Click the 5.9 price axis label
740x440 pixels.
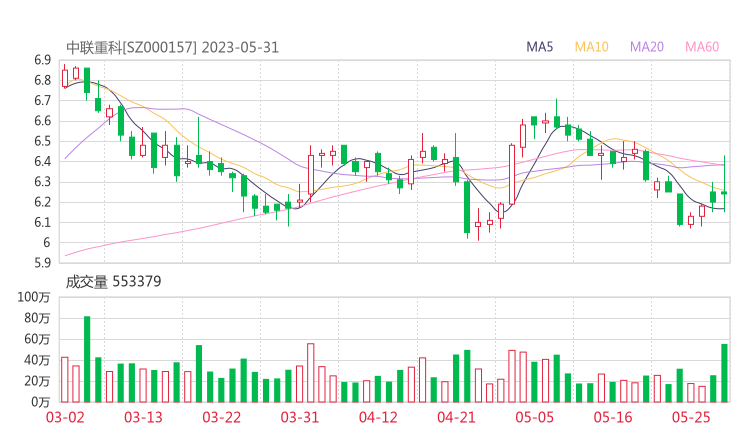pyautogui.click(x=42, y=263)
